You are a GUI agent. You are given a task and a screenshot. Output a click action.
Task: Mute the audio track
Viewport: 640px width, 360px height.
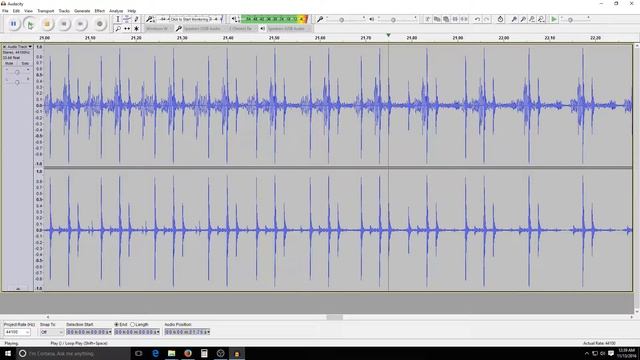(9, 63)
